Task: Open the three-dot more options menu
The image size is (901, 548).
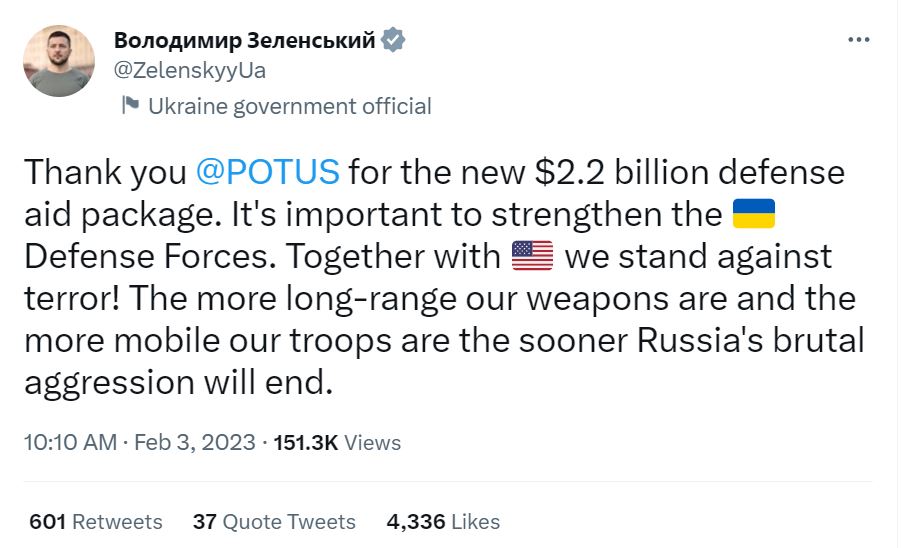Action: click(859, 40)
